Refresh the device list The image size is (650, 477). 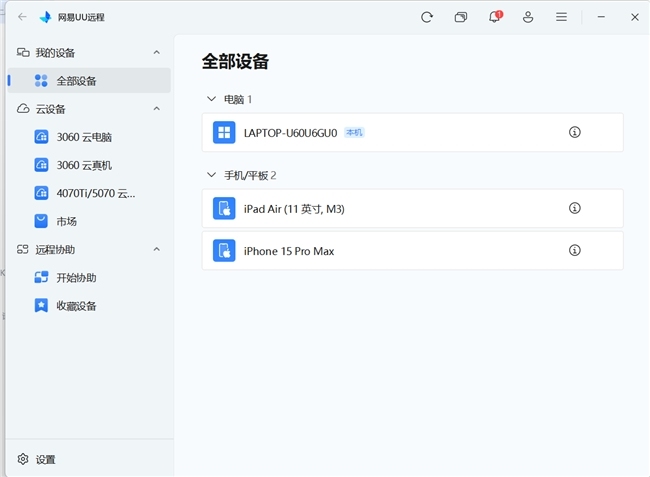click(x=427, y=17)
